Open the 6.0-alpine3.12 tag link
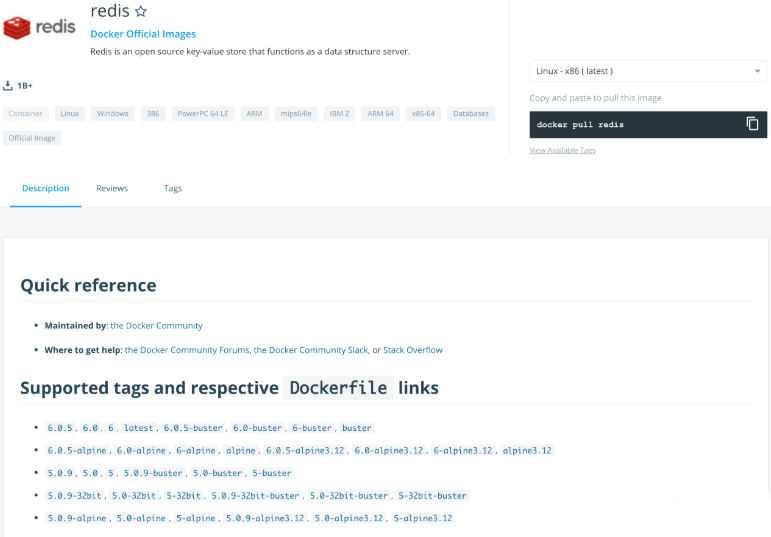771x537 pixels. (x=389, y=450)
